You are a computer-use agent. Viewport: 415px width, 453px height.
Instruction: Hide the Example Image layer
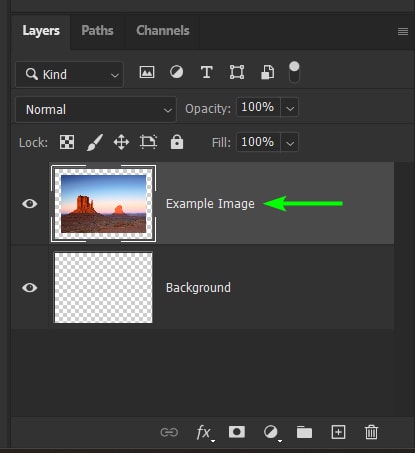click(x=30, y=204)
